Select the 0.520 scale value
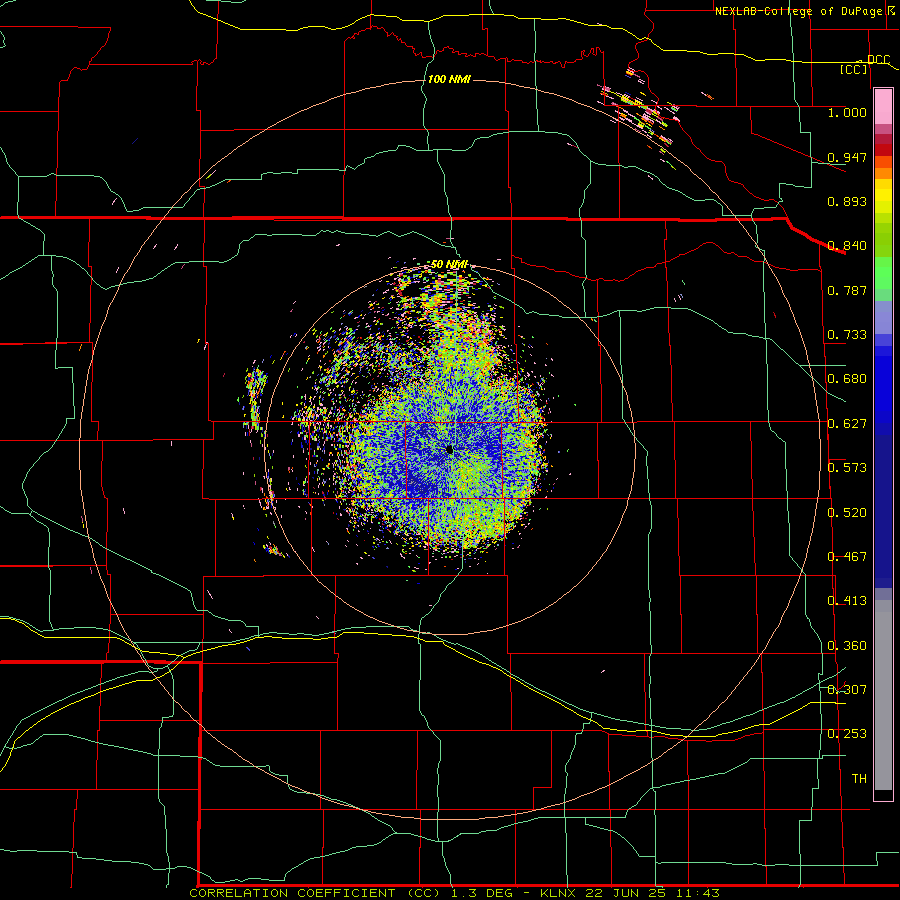Screen dimensions: 900x900 click(x=847, y=513)
